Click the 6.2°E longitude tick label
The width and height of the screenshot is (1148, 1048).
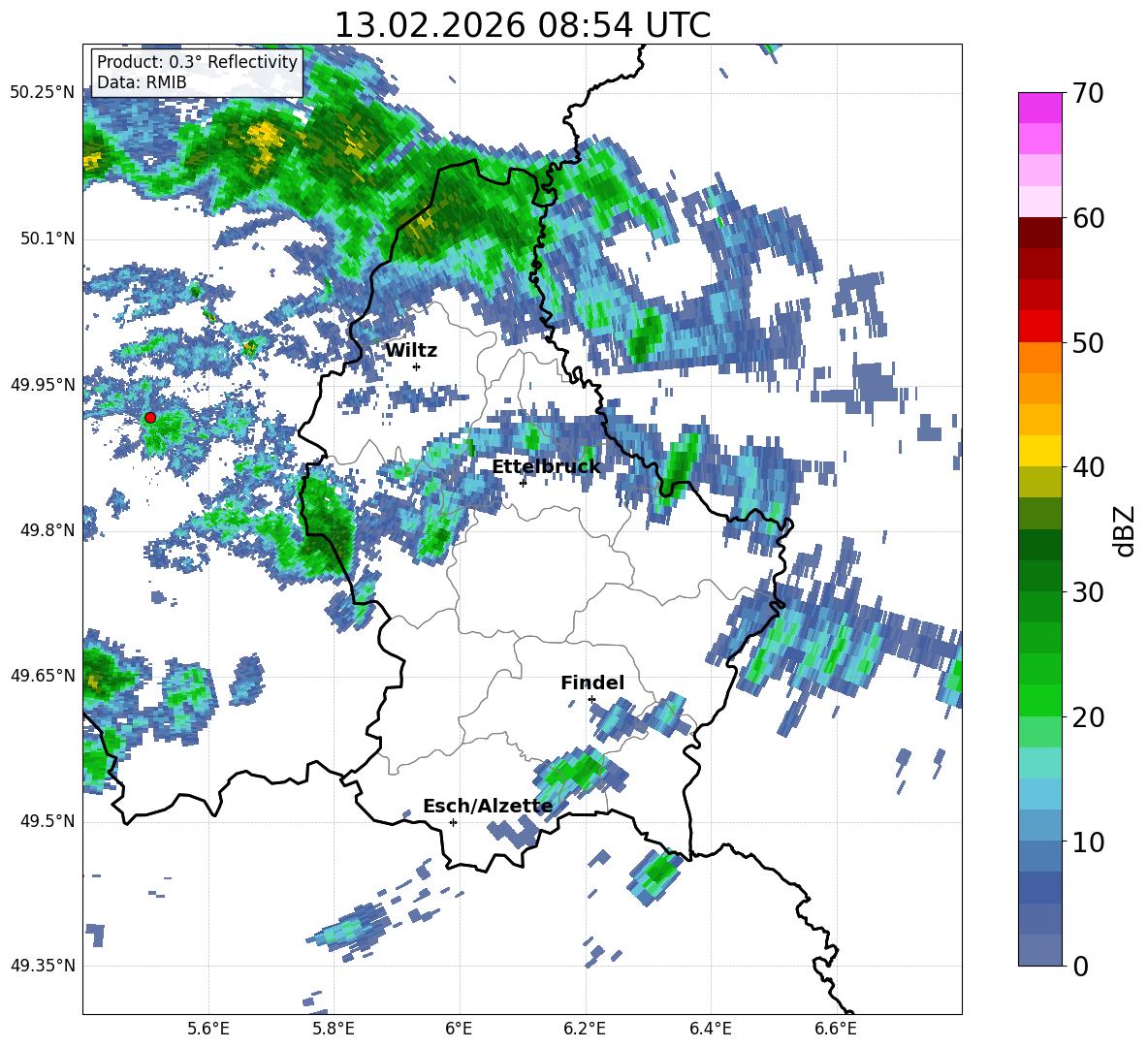click(x=585, y=1029)
